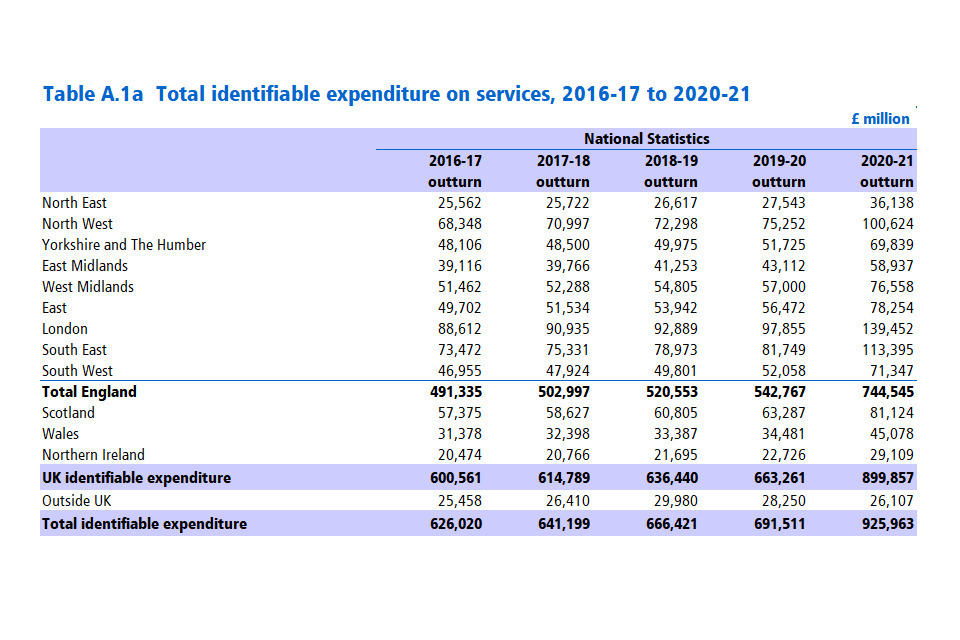Select the 'Total England' row label
Viewport: 960px width, 640px height.
coord(89,392)
